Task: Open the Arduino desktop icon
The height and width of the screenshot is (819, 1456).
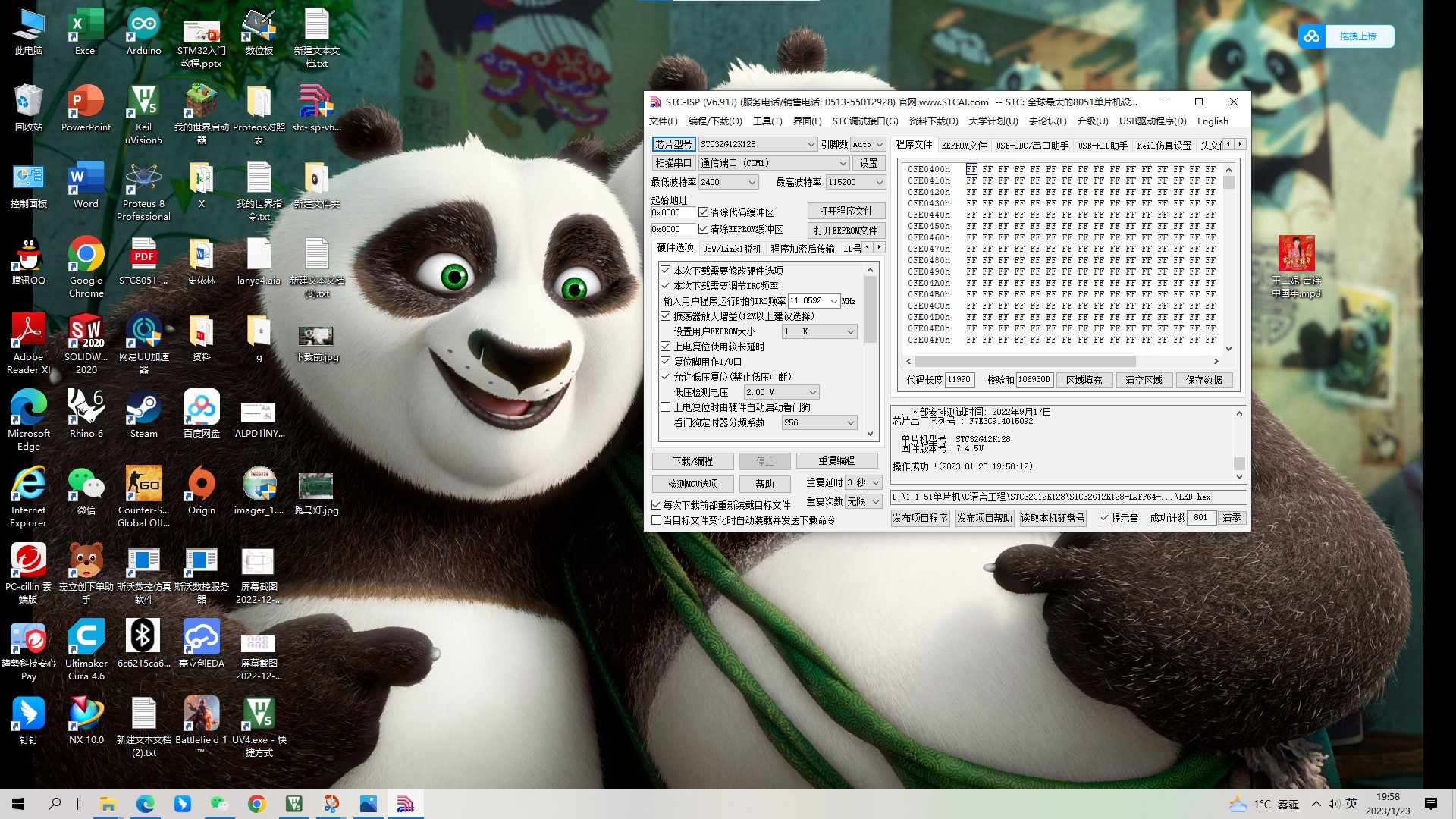Action: pos(143,32)
